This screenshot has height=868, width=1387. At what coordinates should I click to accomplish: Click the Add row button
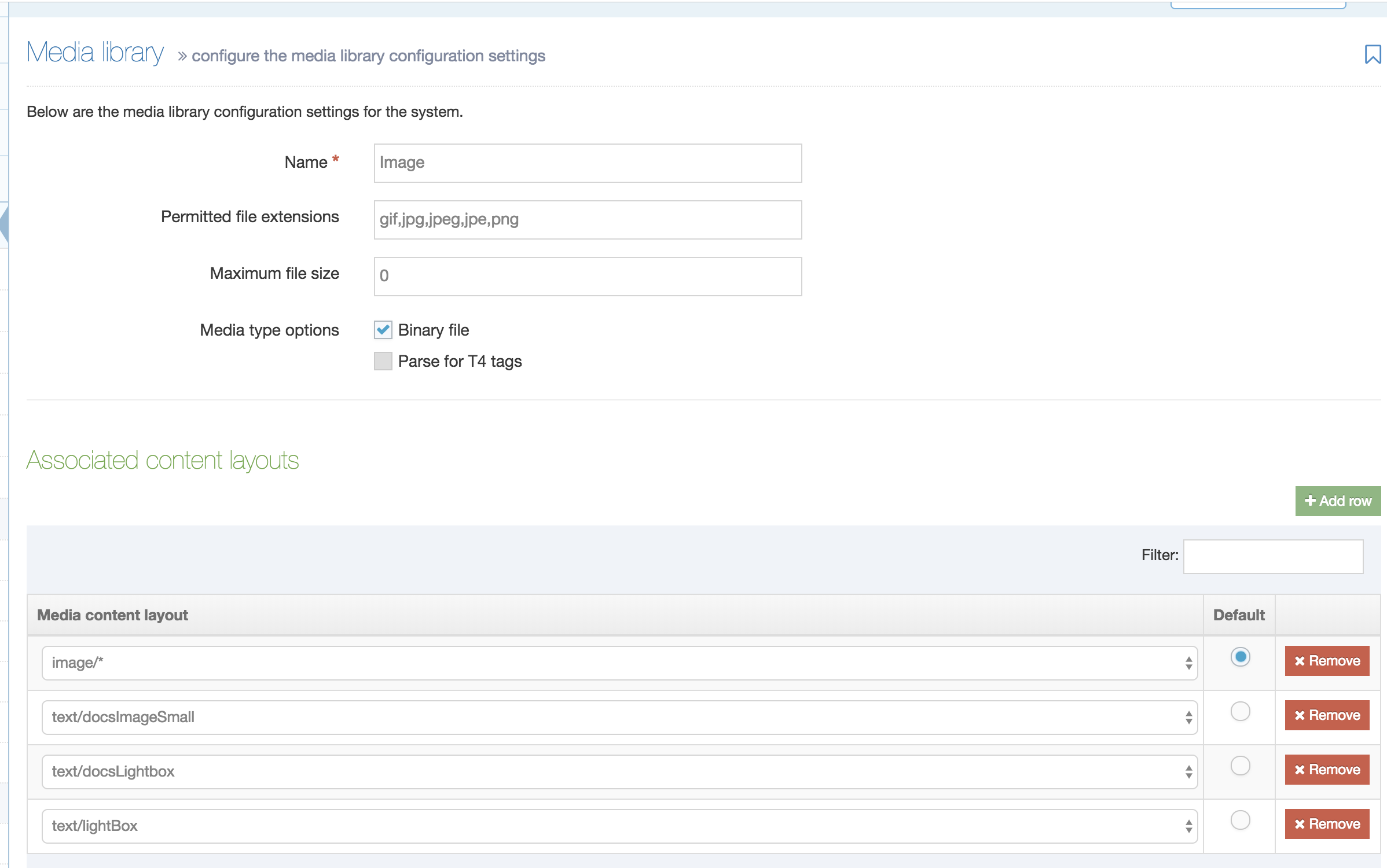click(x=1338, y=501)
